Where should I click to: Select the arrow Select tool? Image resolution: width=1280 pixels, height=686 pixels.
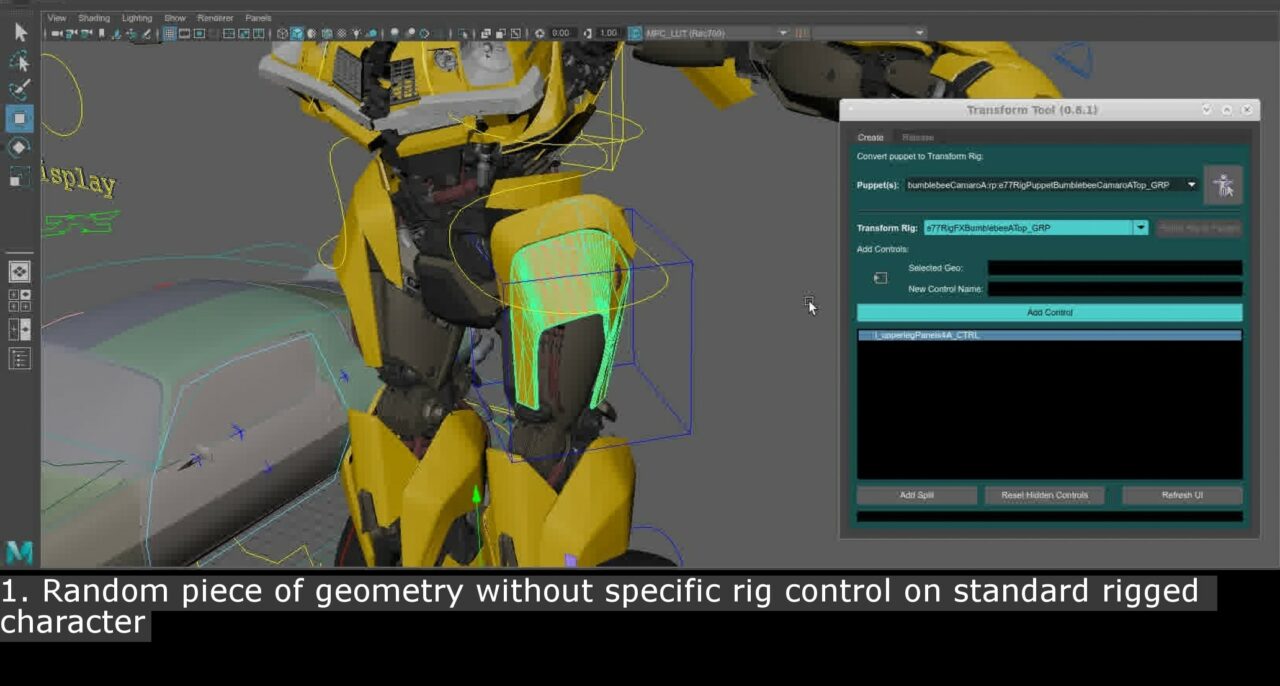pos(20,32)
